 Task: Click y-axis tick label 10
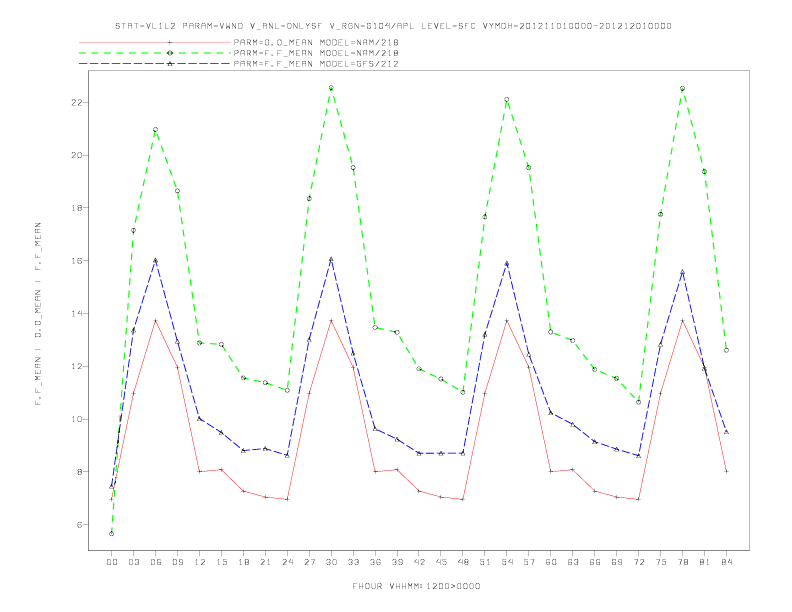coord(77,419)
